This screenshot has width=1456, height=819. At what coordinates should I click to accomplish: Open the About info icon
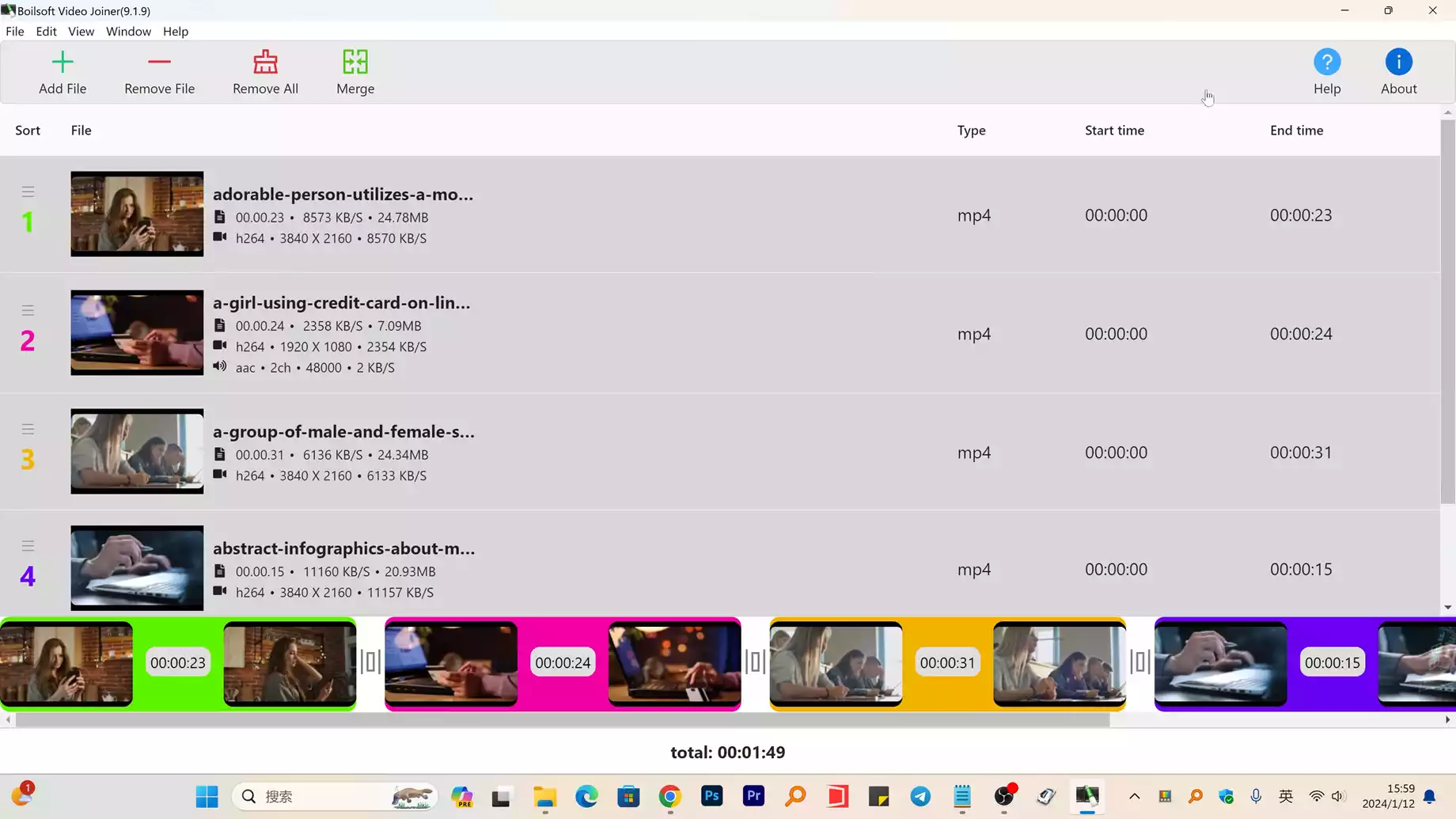coord(1398,62)
